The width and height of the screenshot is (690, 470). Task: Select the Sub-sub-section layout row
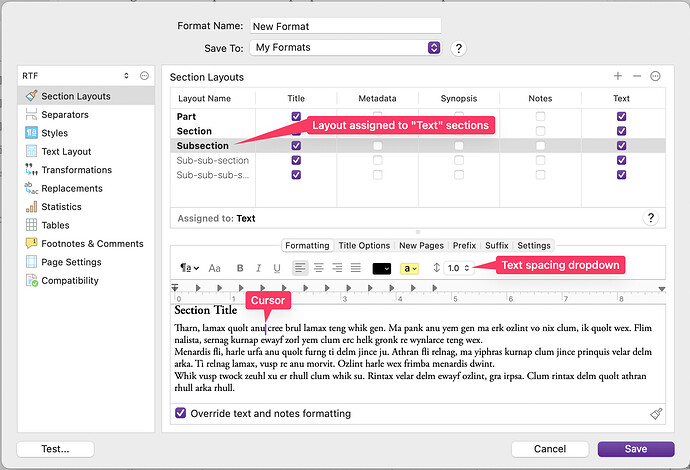click(418, 160)
